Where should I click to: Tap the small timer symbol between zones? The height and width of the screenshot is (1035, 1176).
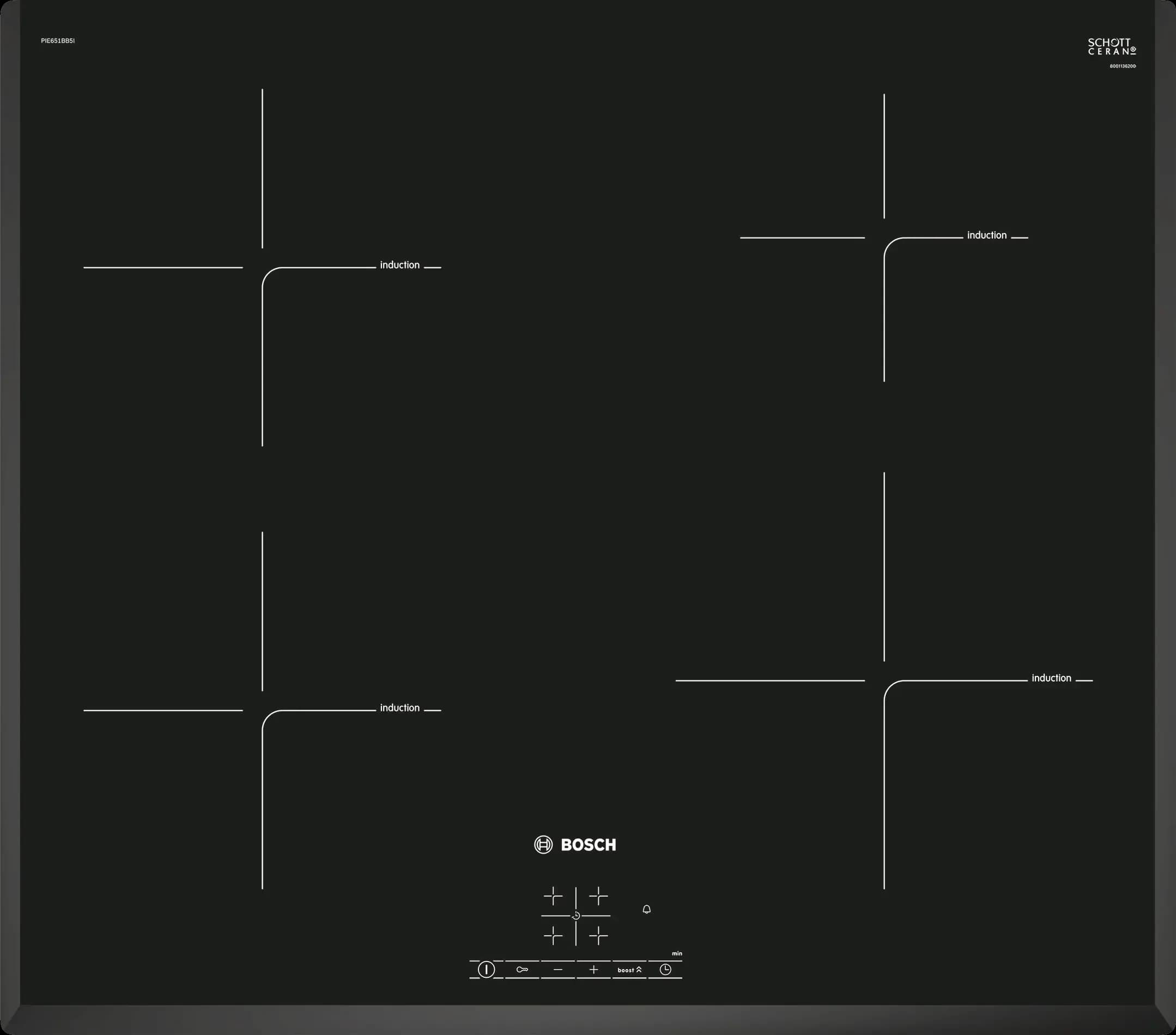pyautogui.click(x=576, y=915)
